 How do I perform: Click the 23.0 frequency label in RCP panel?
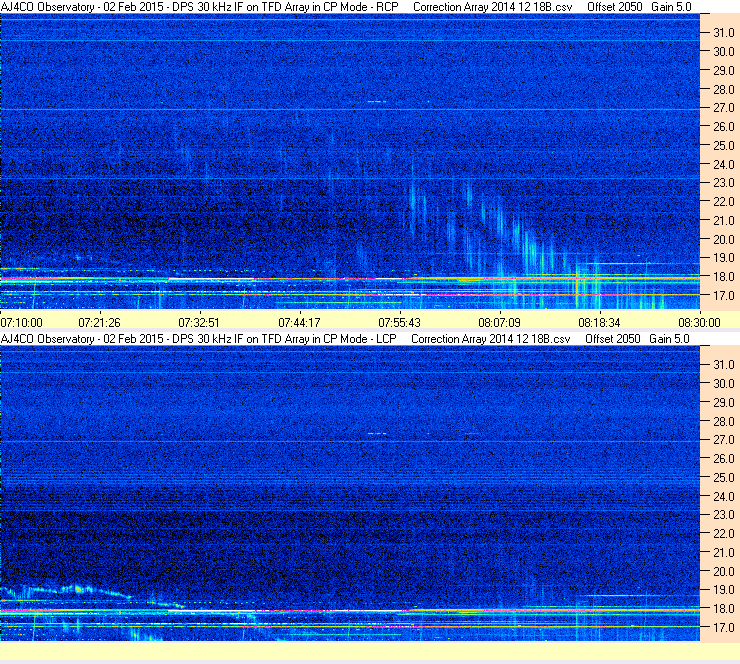723,183
